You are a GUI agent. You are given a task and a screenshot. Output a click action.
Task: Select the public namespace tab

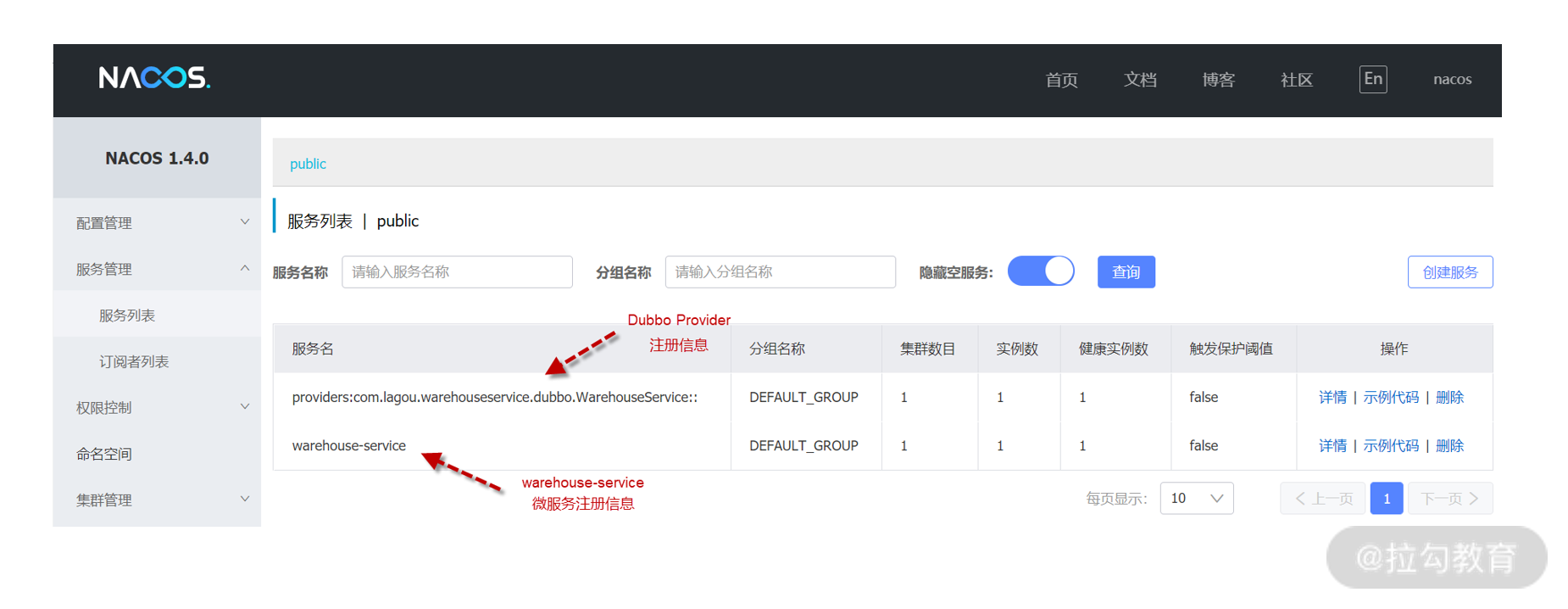pos(308,164)
